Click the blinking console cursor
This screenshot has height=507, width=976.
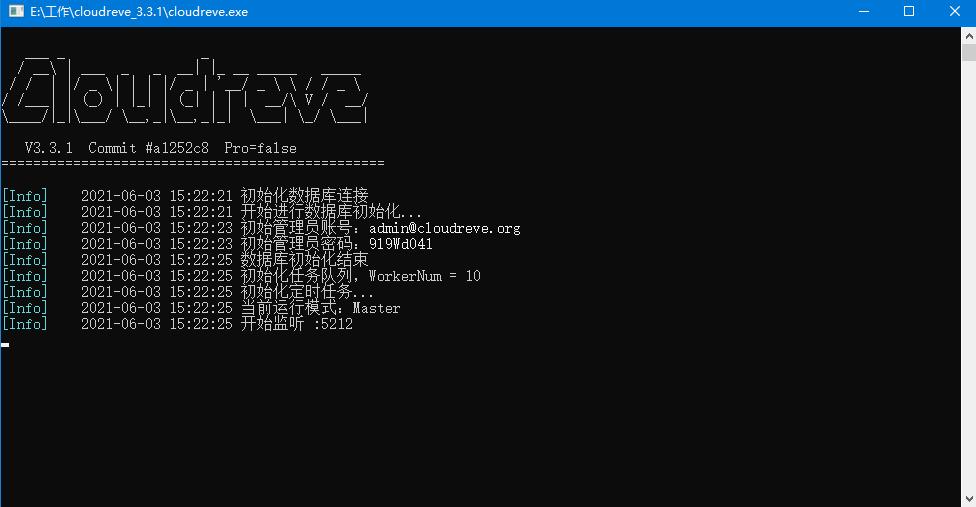coord(5,344)
